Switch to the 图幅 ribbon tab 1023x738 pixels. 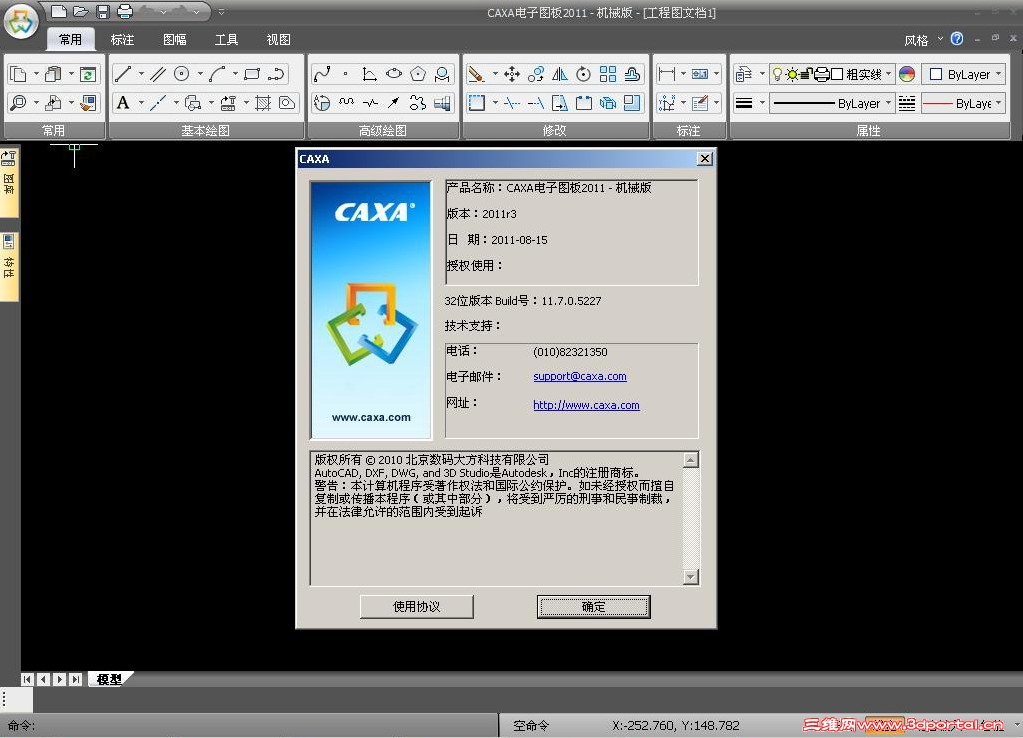[174, 40]
